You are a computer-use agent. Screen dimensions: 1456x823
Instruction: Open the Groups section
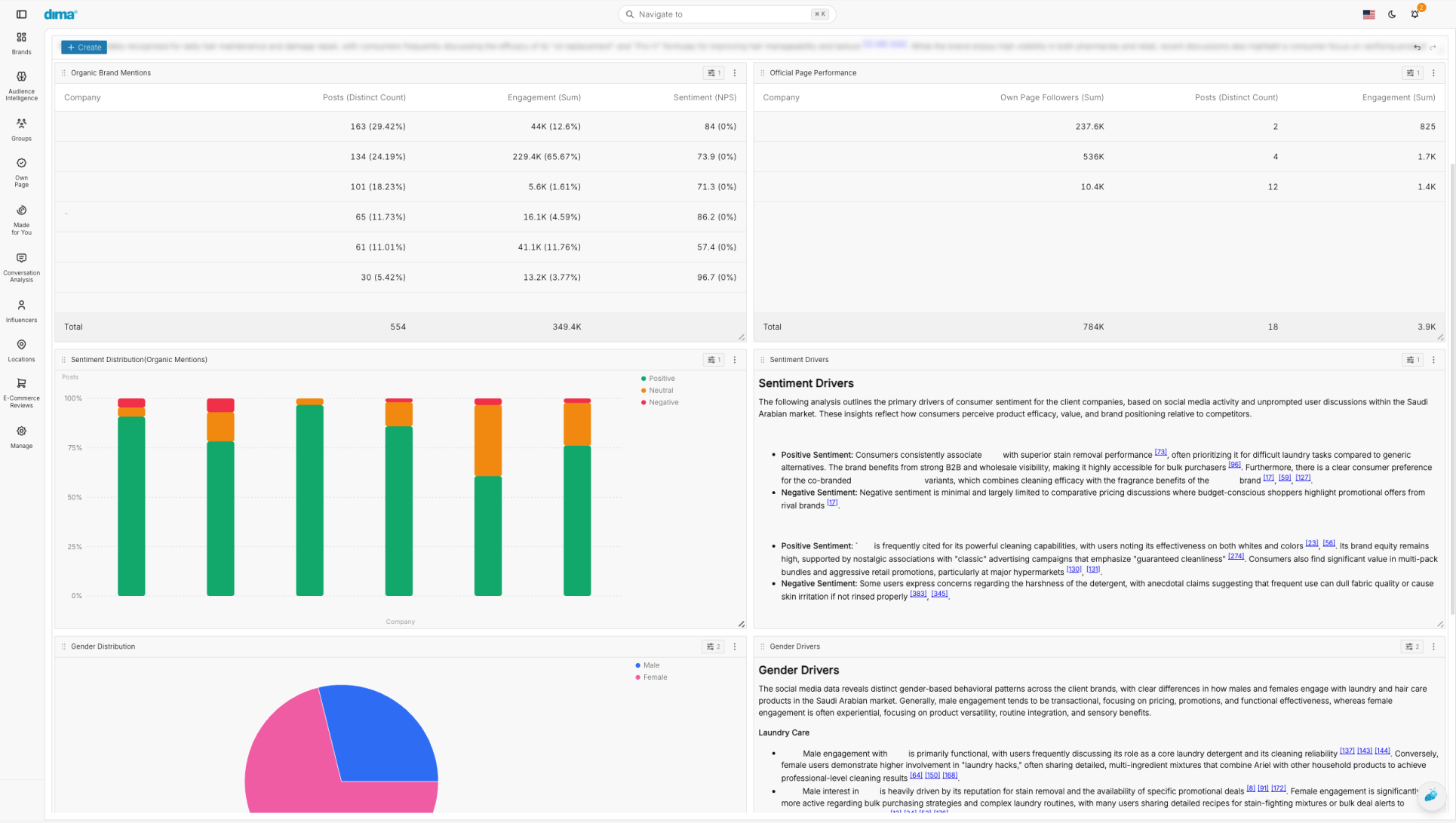tap(21, 130)
